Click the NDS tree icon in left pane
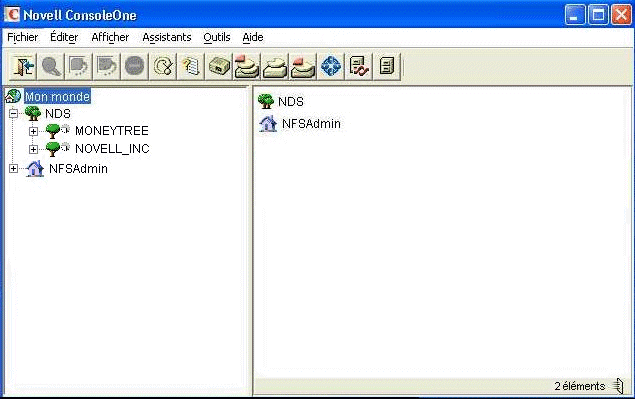The width and height of the screenshot is (635, 399). (x=33, y=113)
